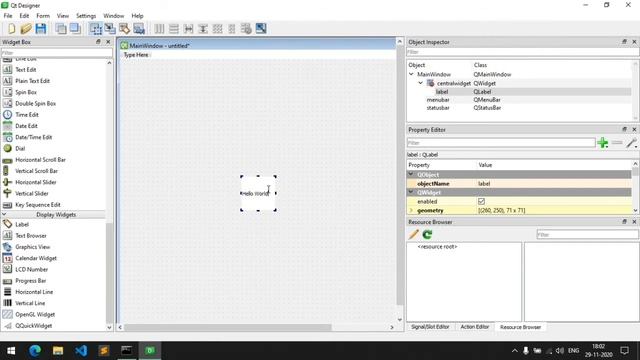Activate Edit Widgets mode
640x360 pixels.
pyautogui.click(x=96, y=29)
